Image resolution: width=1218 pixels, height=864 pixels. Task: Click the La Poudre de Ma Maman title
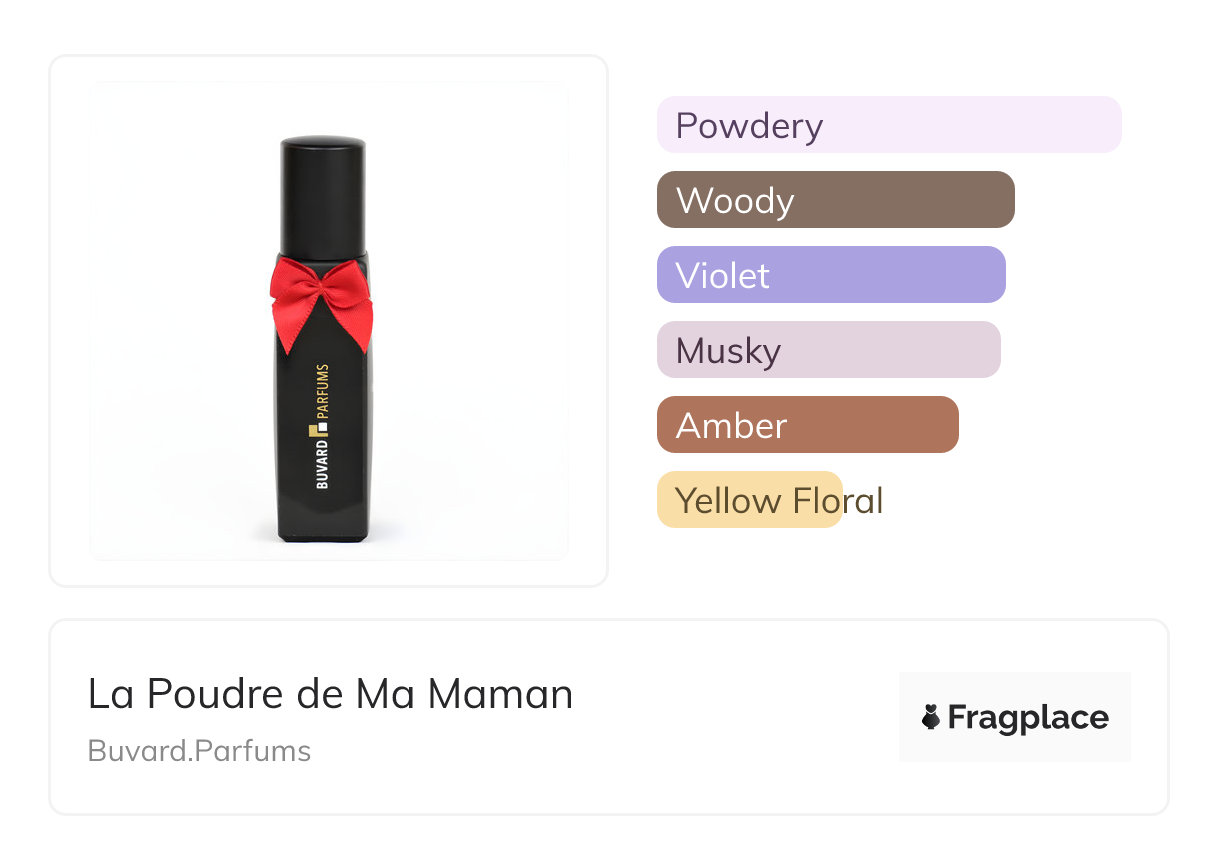[x=330, y=694]
